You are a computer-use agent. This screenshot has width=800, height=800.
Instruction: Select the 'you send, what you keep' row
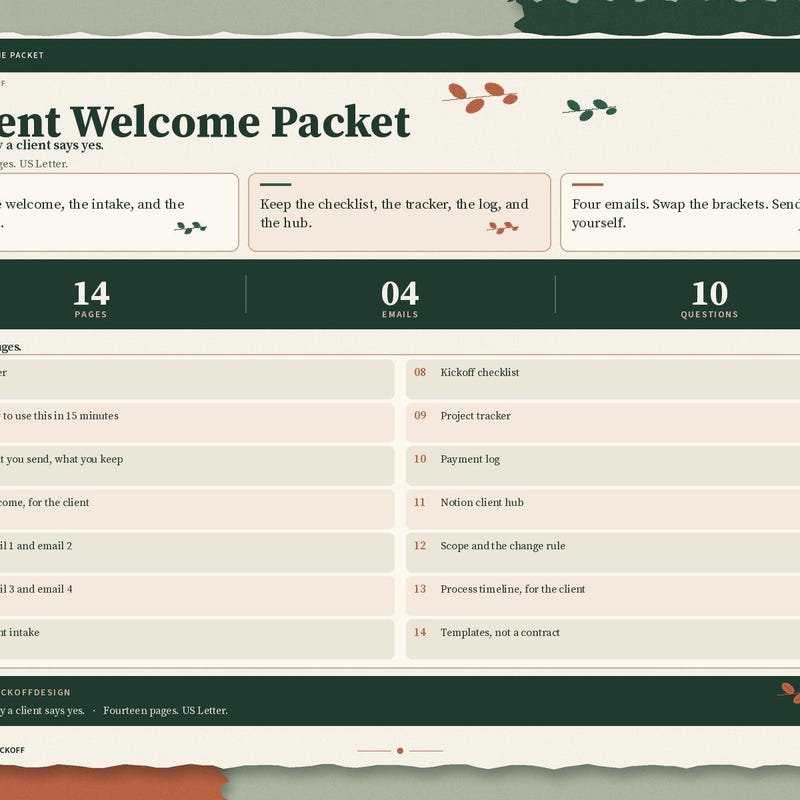pos(197,466)
